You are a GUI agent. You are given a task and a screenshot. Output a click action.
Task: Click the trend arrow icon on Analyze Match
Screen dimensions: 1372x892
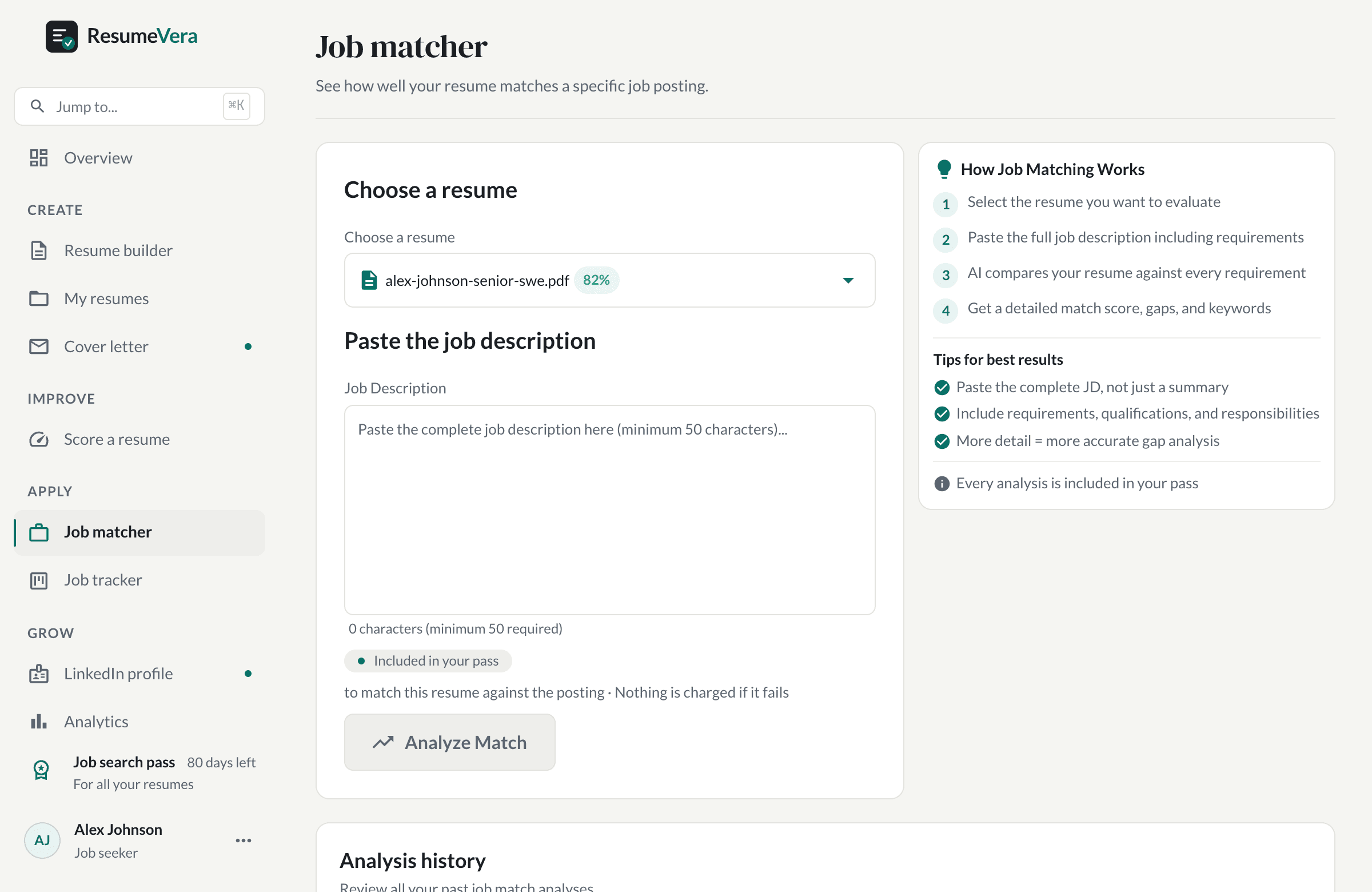click(383, 742)
